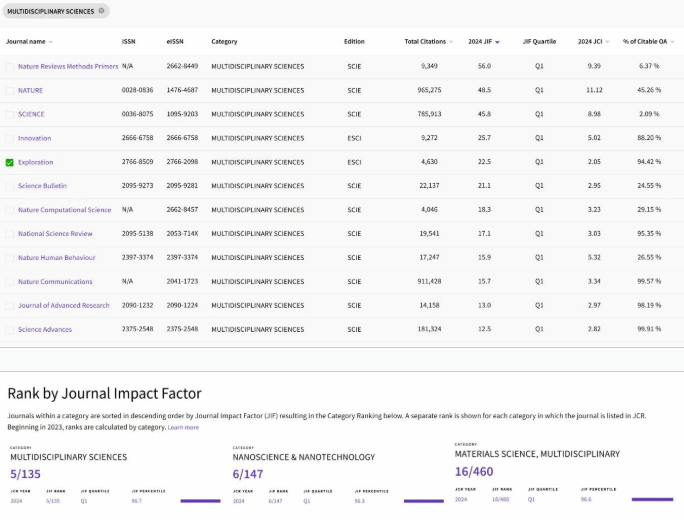Screen dimensions: 684x520
Task: Tick the Science Advances checkbox
Action: click(x=10, y=330)
